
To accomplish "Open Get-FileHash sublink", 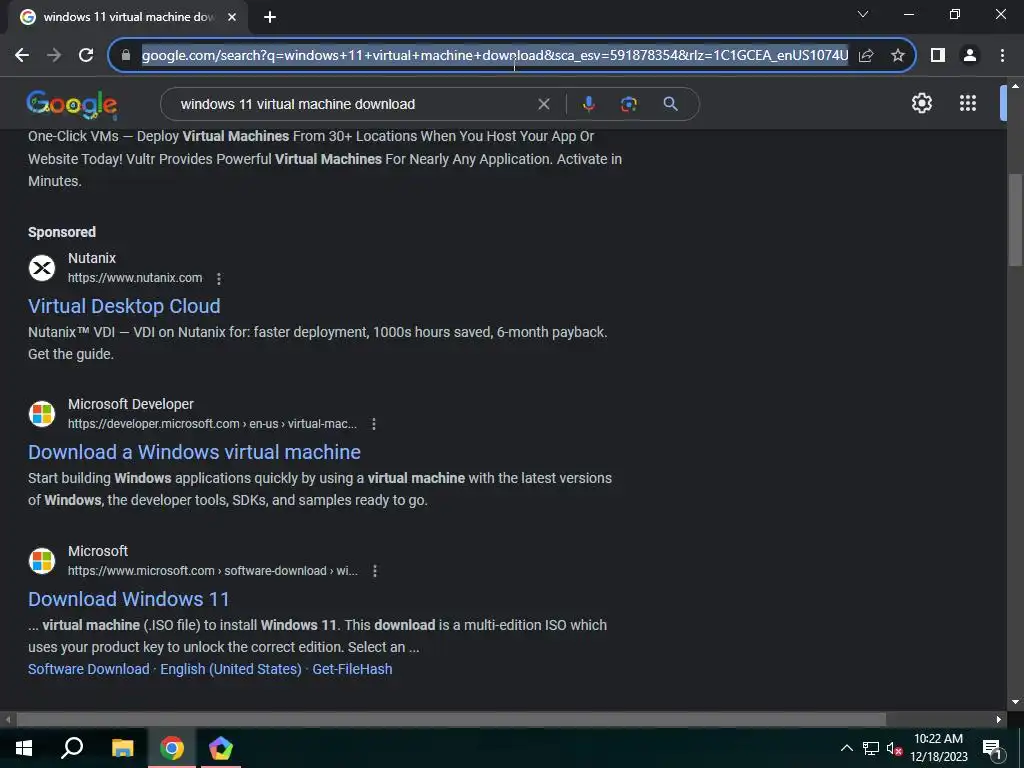I will coord(352,669).
